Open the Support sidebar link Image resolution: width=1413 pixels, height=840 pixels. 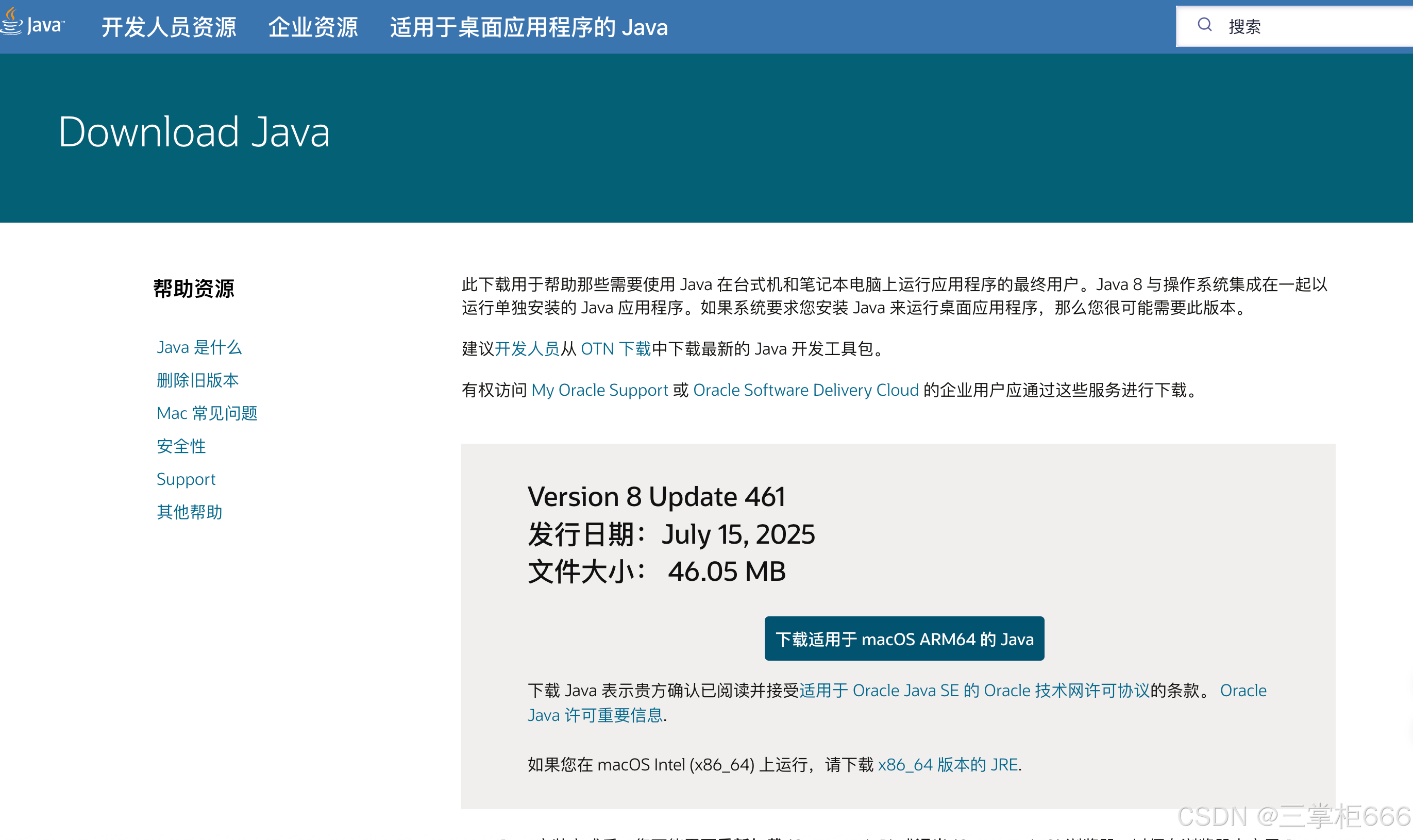click(186, 479)
